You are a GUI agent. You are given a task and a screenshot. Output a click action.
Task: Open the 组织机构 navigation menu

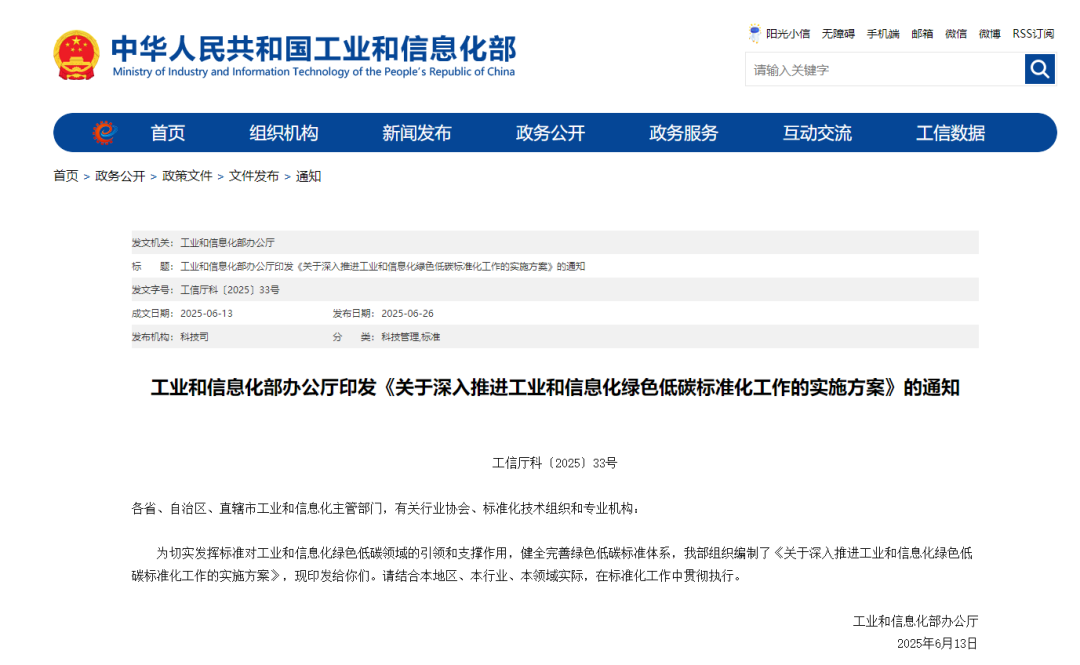tap(284, 133)
